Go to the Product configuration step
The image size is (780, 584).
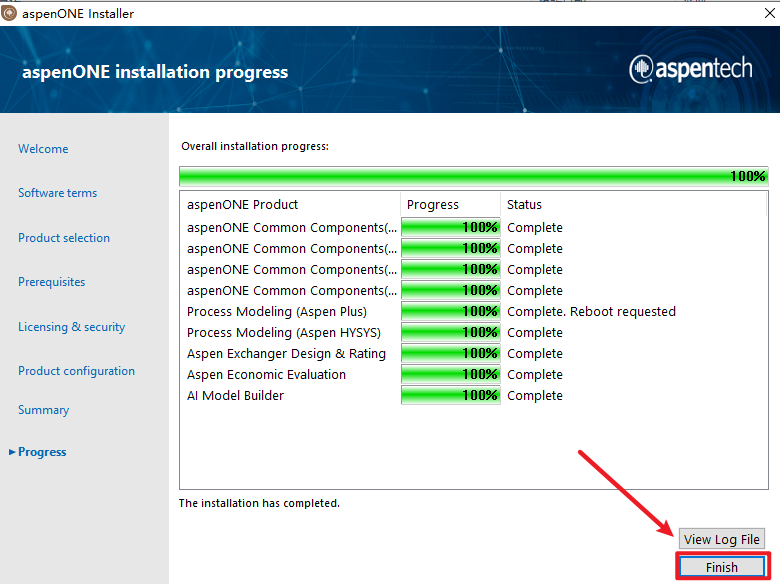pos(76,371)
